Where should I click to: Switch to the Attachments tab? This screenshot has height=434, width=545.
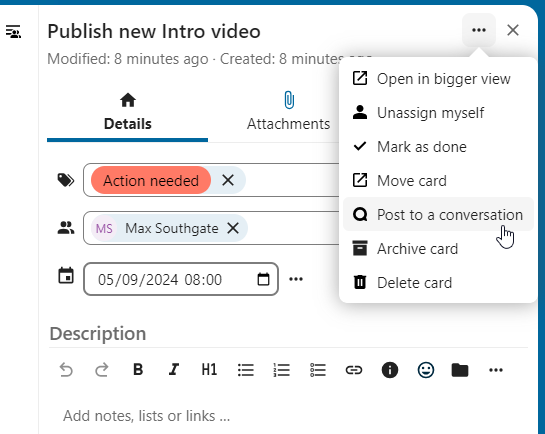(x=288, y=111)
